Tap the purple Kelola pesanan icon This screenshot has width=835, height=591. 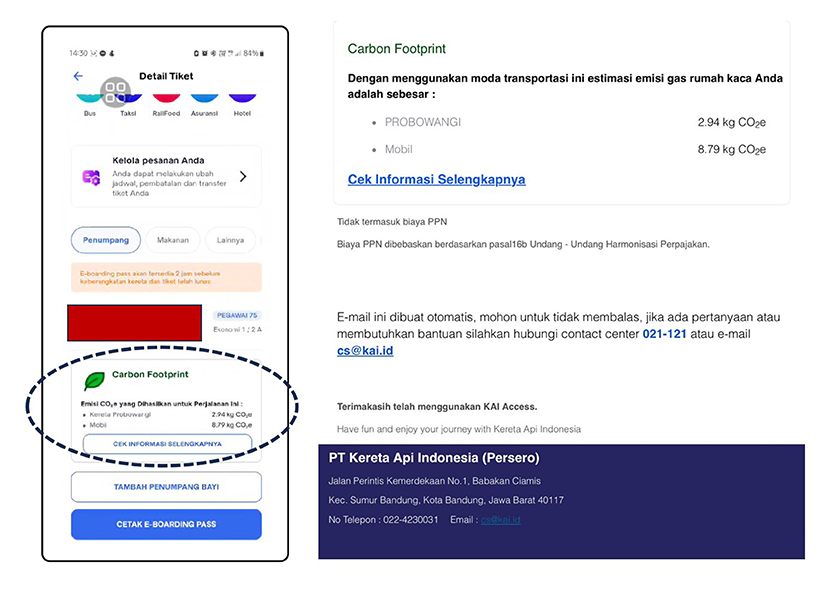pyautogui.click(x=91, y=177)
